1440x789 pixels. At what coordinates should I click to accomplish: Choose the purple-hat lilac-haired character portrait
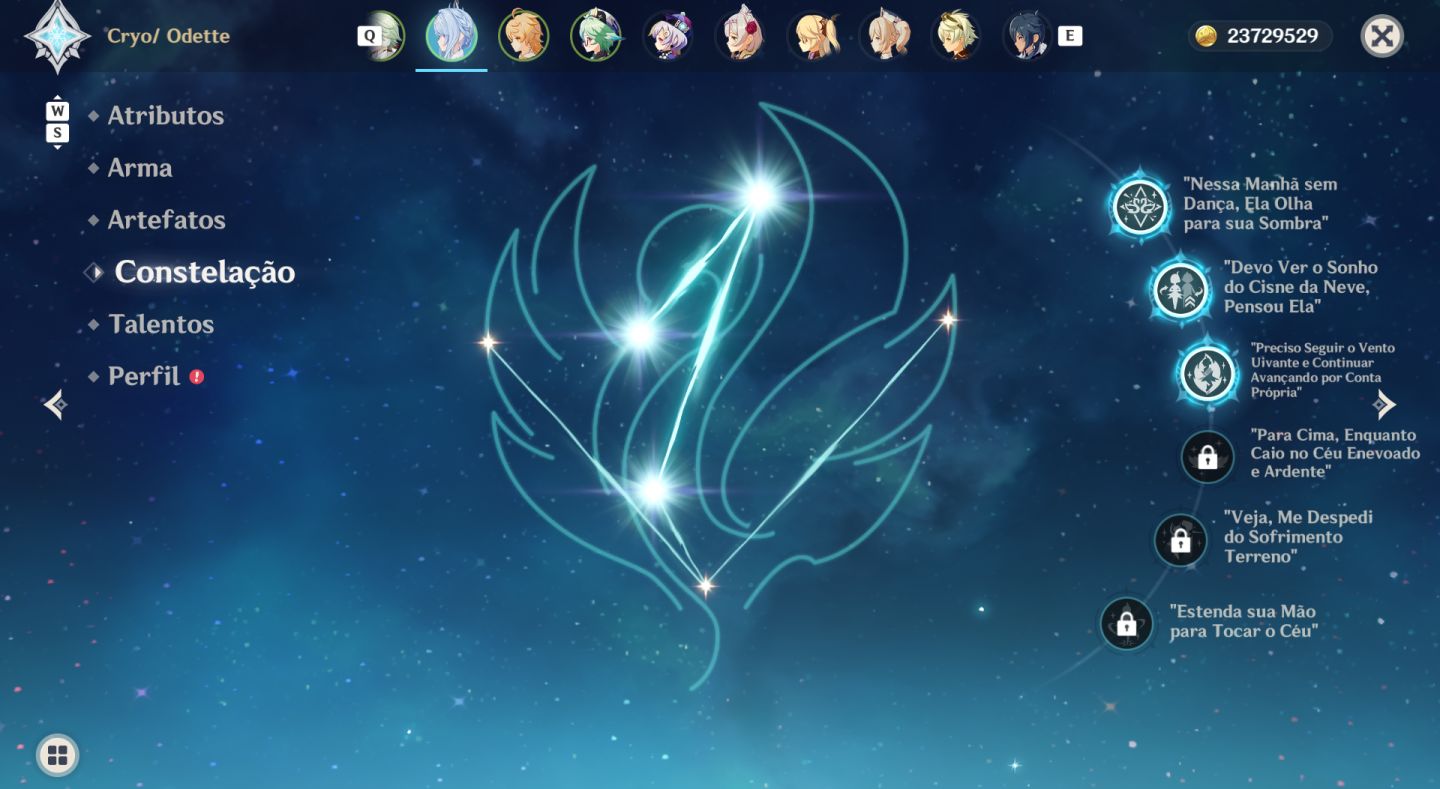pyautogui.click(x=668, y=36)
